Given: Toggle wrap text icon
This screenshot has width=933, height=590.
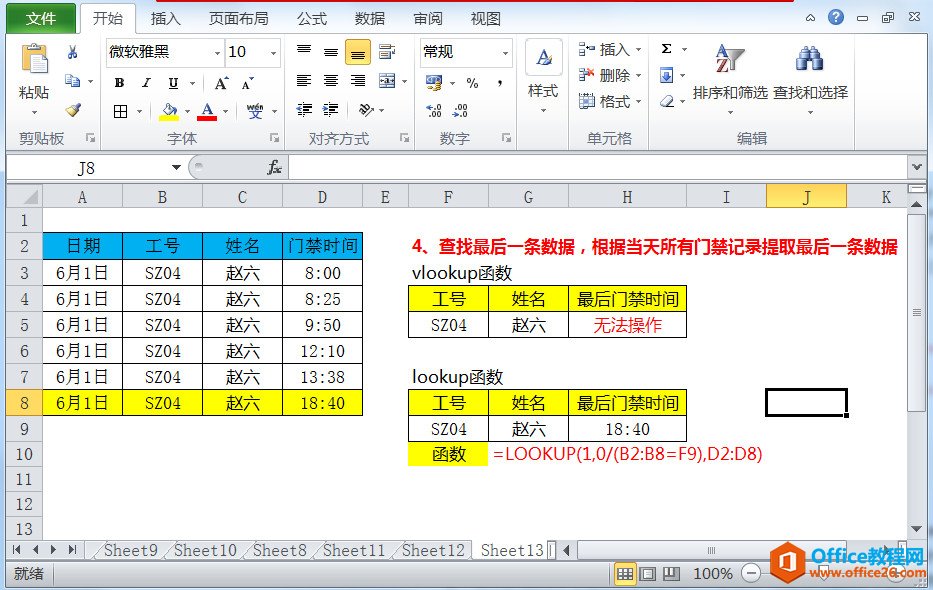Looking at the screenshot, I should [387, 51].
